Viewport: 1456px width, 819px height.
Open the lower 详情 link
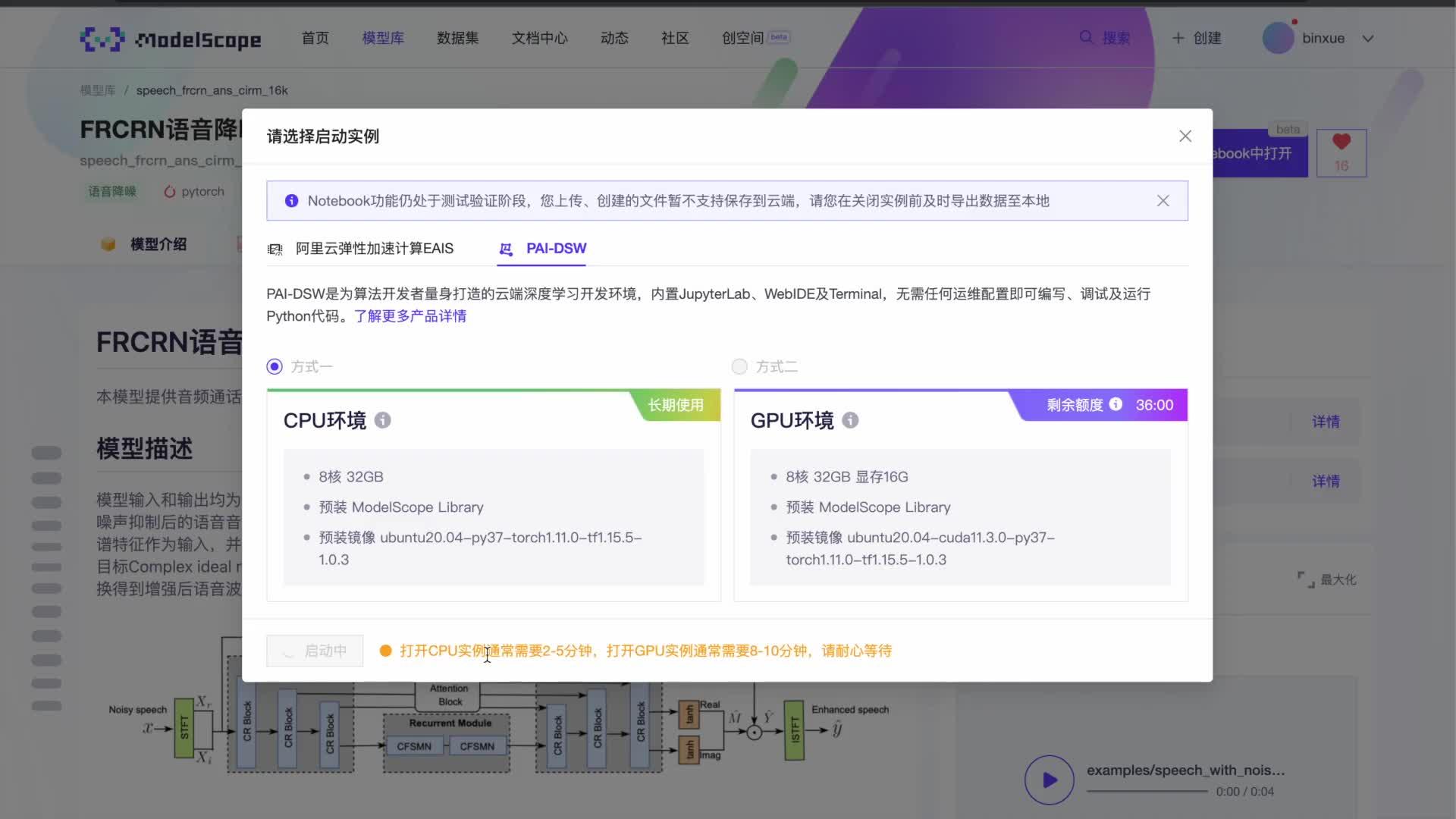(1326, 481)
